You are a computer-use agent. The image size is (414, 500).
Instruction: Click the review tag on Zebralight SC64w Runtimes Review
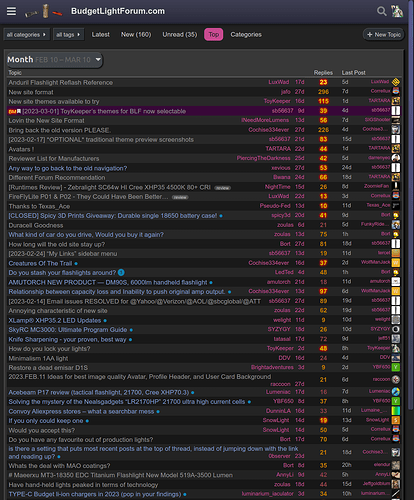(222, 188)
